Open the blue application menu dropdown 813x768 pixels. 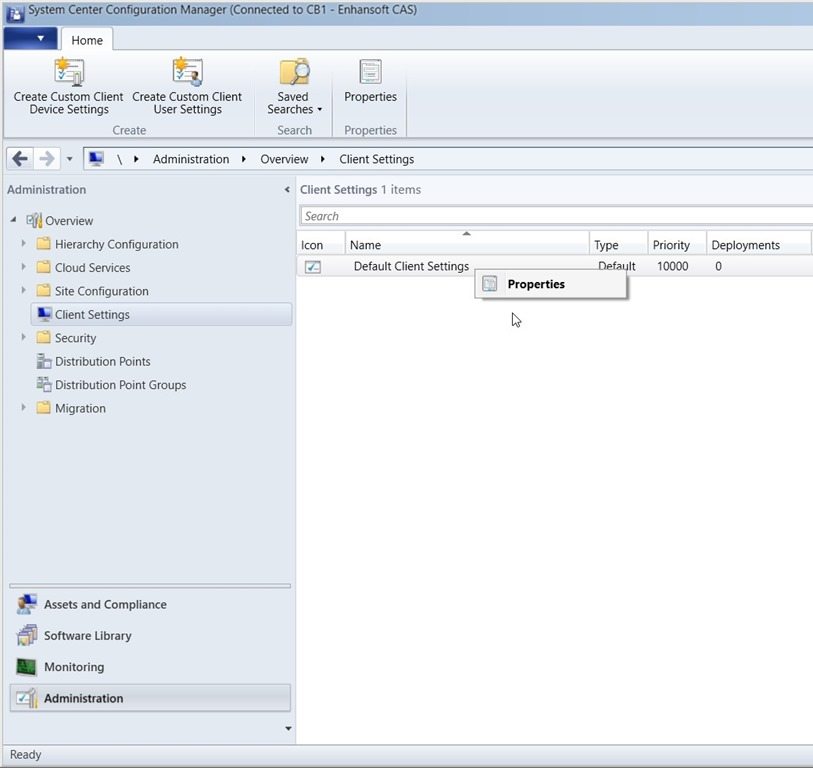pos(31,39)
